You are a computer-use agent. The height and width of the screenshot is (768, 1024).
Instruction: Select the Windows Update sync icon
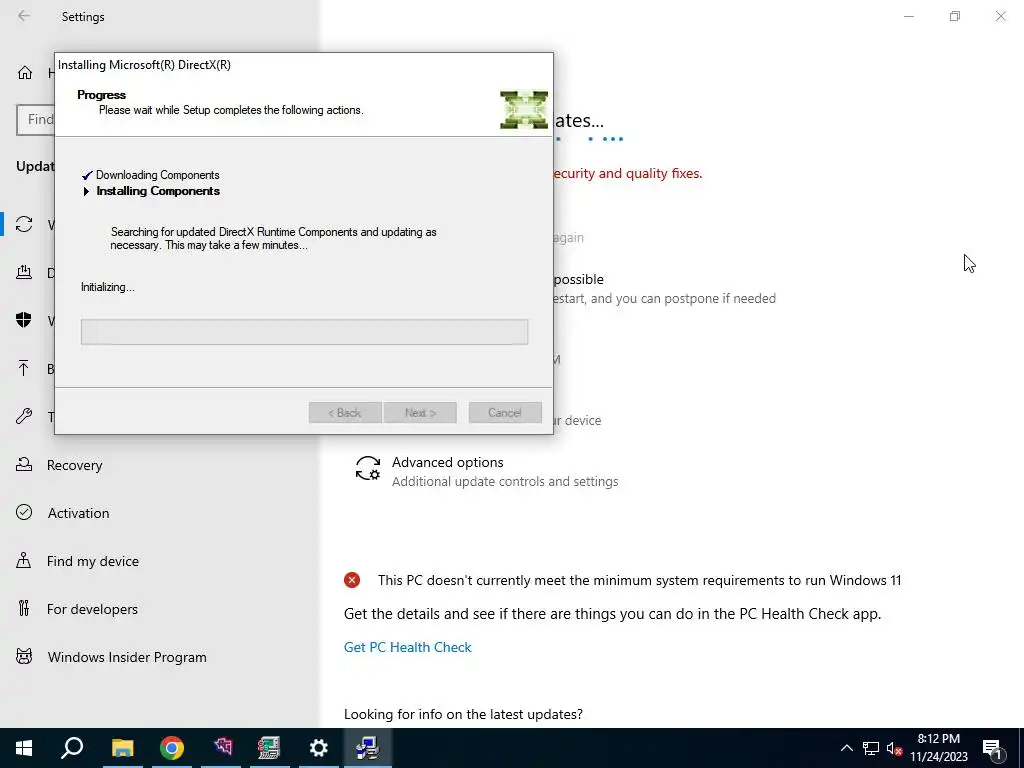(x=24, y=224)
